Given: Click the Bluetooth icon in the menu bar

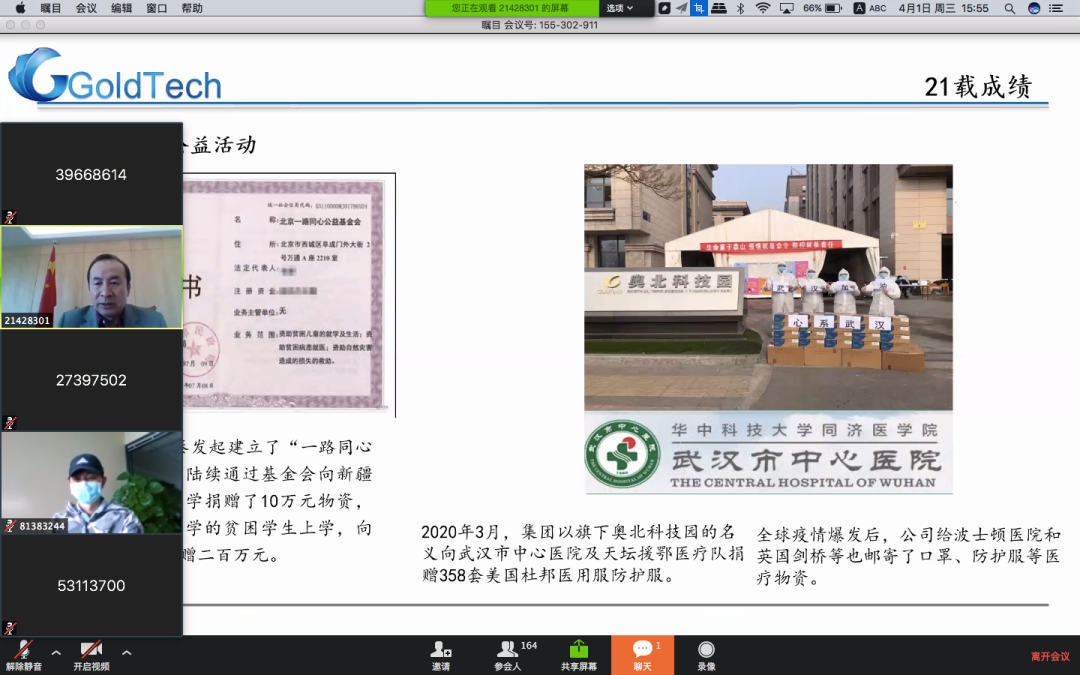Looking at the screenshot, I should tap(740, 8).
